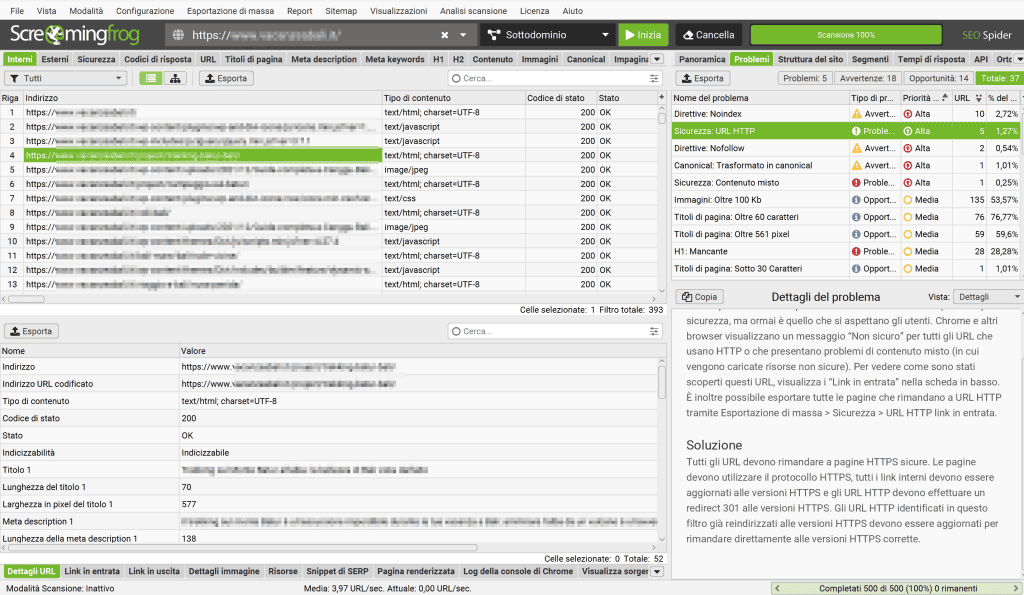This screenshot has width=1024, height=595.
Task: Start the crawl with Inizia
Action: (x=643, y=35)
